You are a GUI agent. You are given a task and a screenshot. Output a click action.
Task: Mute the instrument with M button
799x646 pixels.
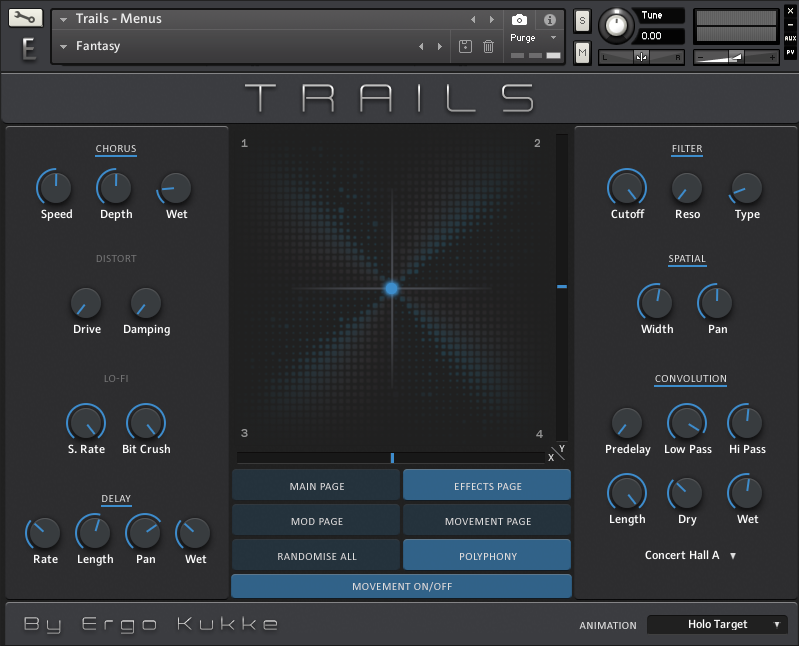coord(582,52)
